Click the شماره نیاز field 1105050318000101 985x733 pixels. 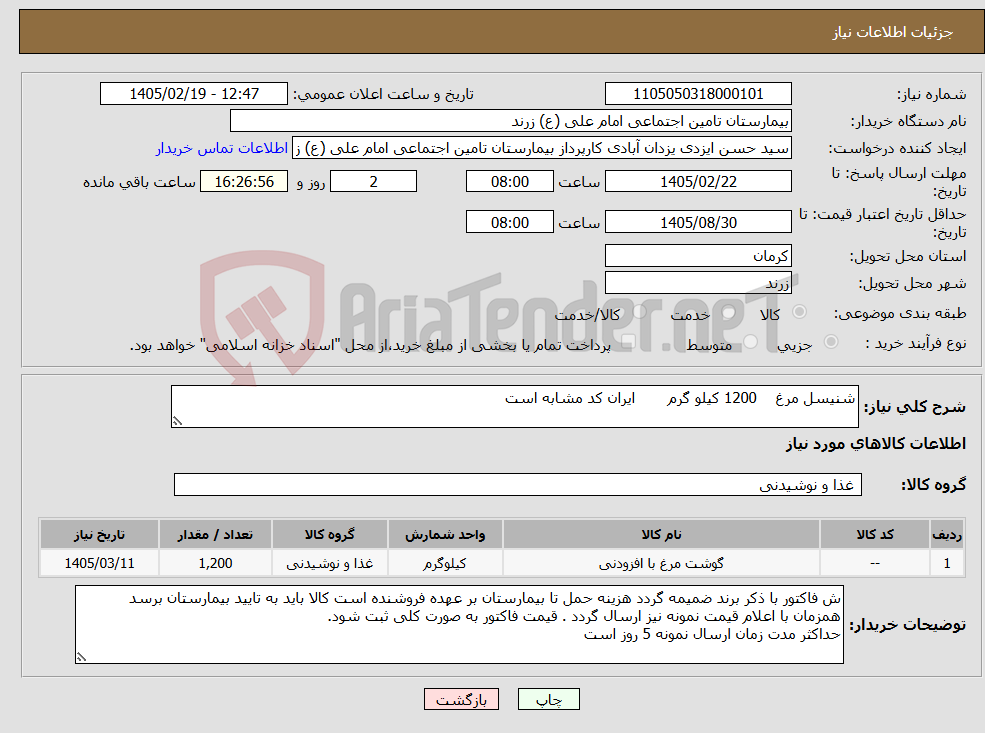[x=698, y=94]
